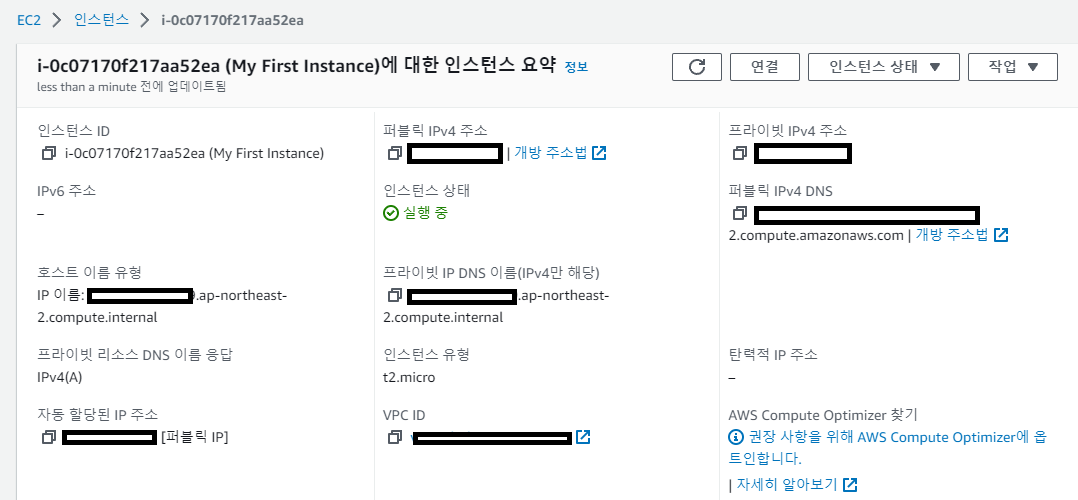Viewport: 1078px width, 500px height.
Task: Copy the public IPv4 address
Action: click(394, 153)
